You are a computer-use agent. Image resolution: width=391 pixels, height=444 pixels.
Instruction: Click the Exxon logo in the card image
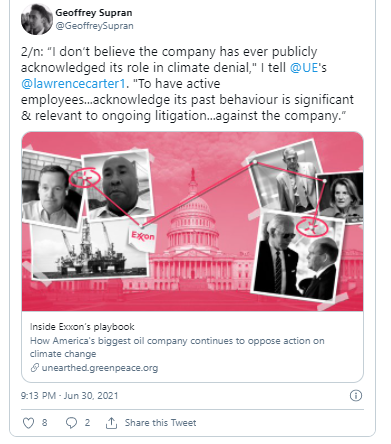pyautogui.click(x=143, y=237)
